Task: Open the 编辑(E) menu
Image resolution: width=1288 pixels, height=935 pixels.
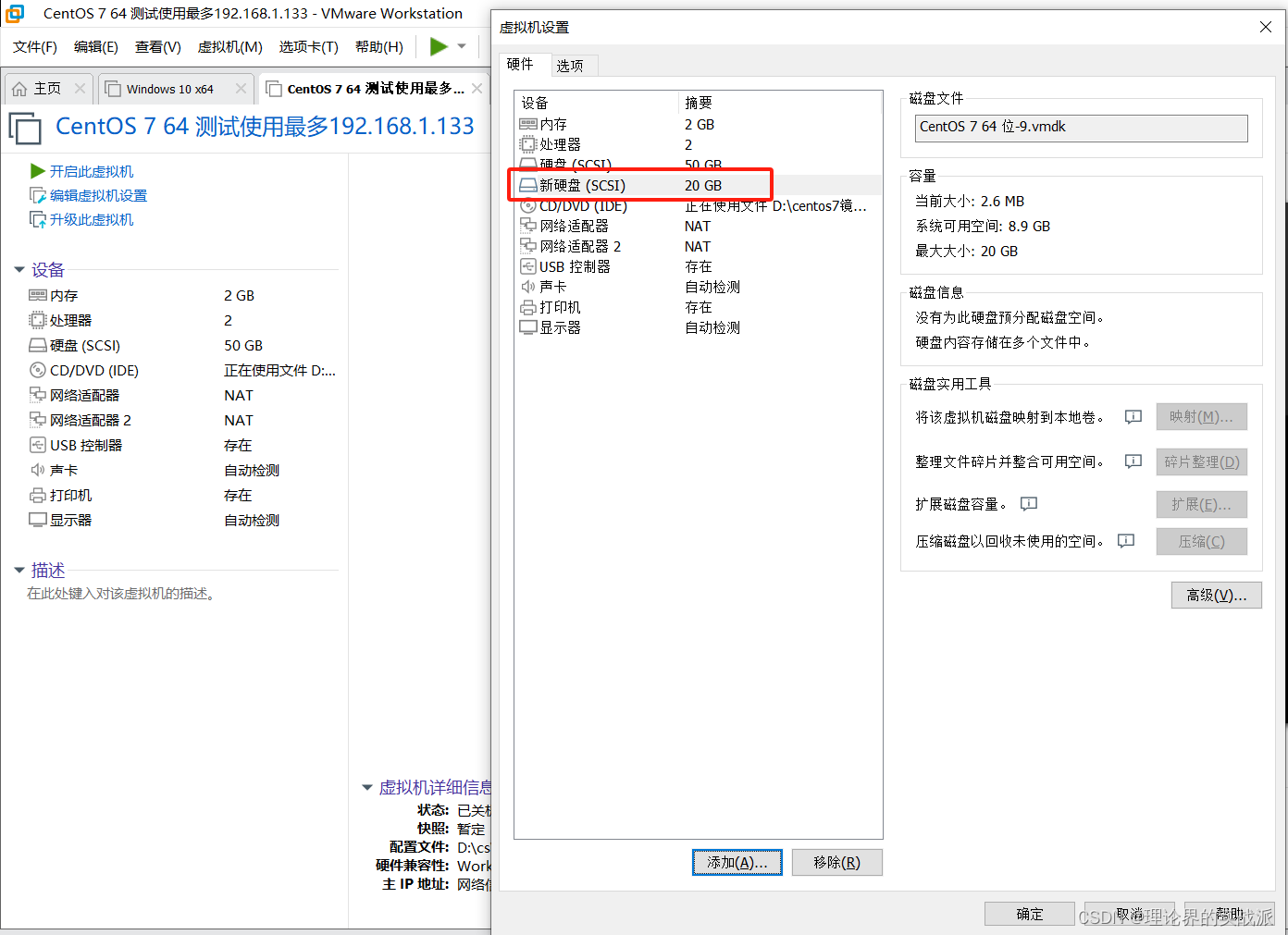Action: click(96, 46)
